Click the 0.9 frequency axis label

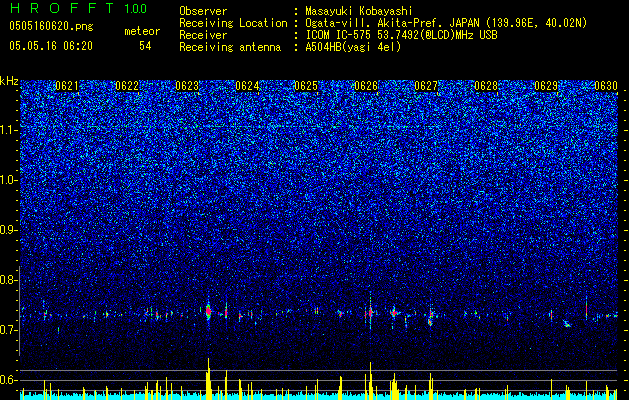(x=9, y=230)
